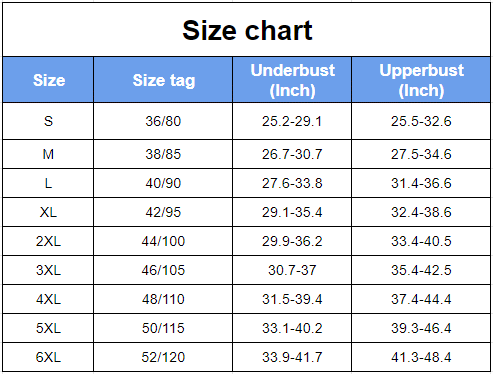493x374 pixels.
Task: Click the 52/120 size tag cell
Action: [163, 357]
